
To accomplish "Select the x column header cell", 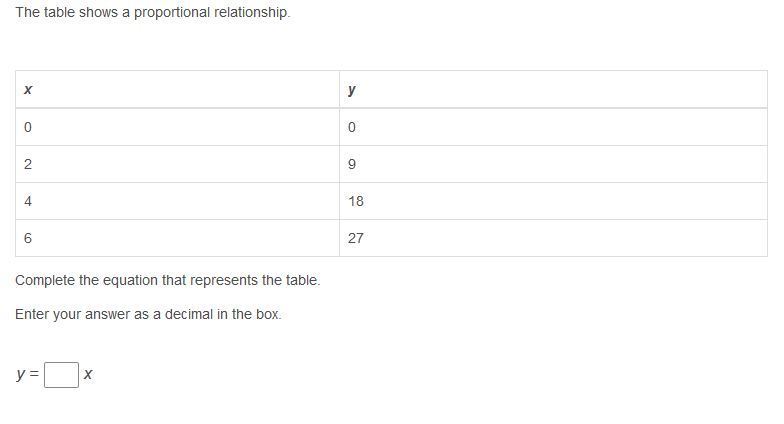I will point(177,90).
